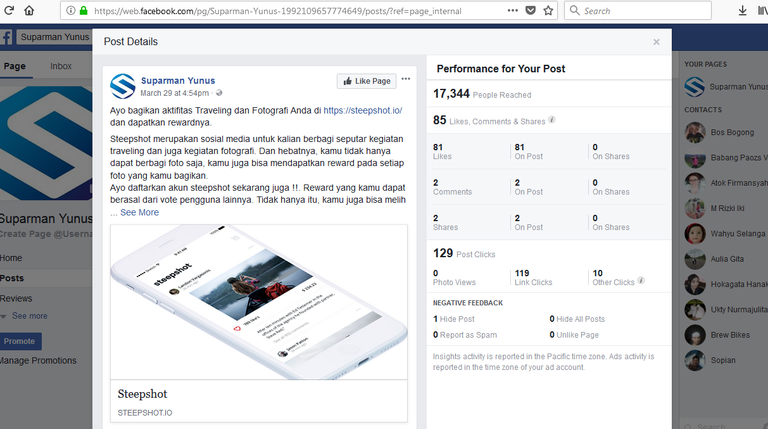The image size is (768, 429).
Task: Open Suparman Yunus page name link
Action: click(178, 80)
